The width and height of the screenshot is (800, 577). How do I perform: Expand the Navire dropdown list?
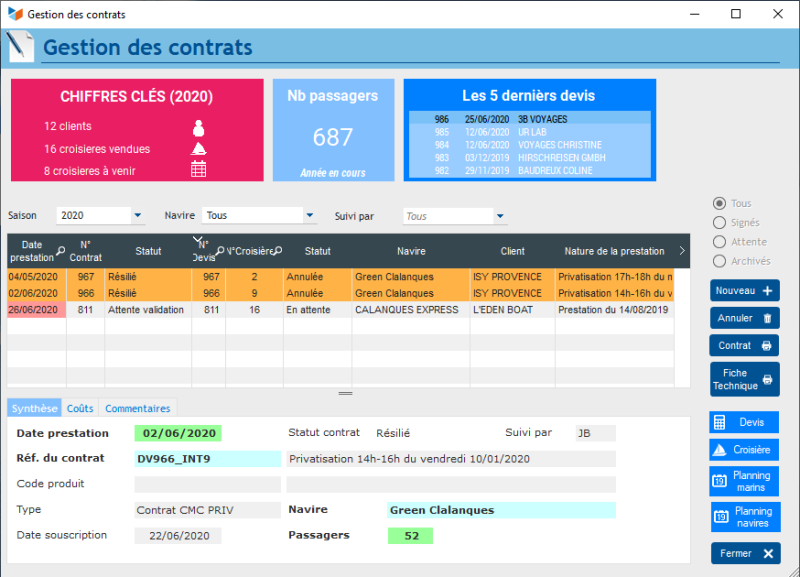click(x=309, y=216)
